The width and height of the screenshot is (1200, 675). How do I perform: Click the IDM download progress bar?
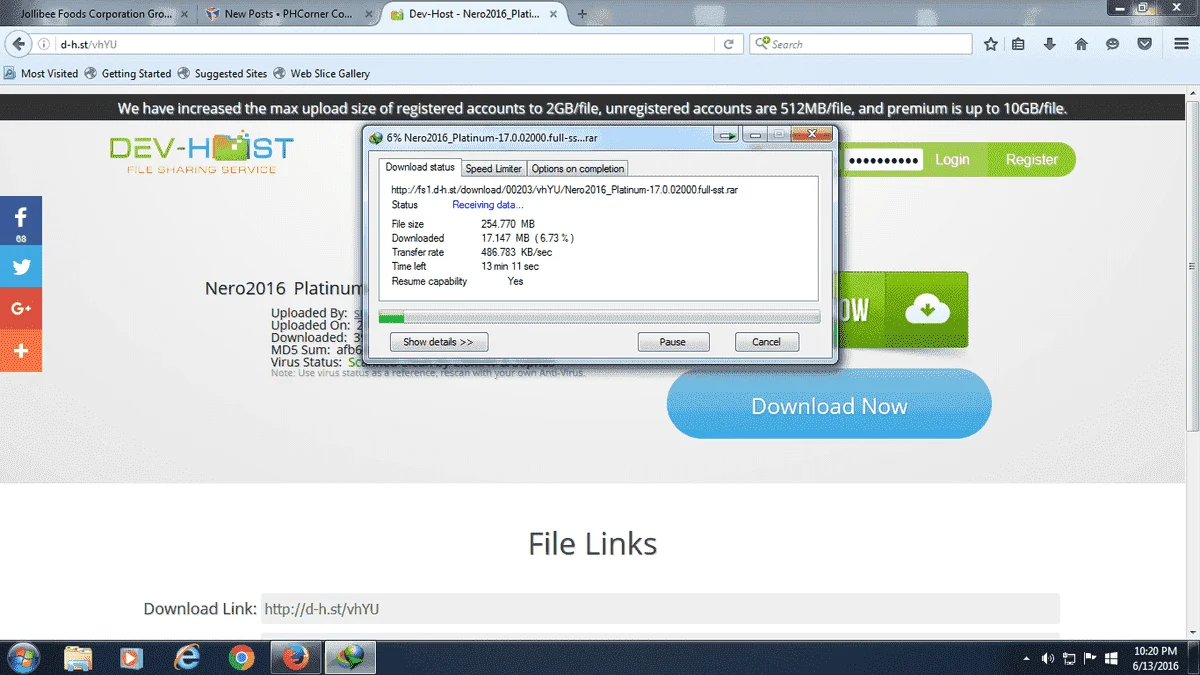(x=599, y=317)
